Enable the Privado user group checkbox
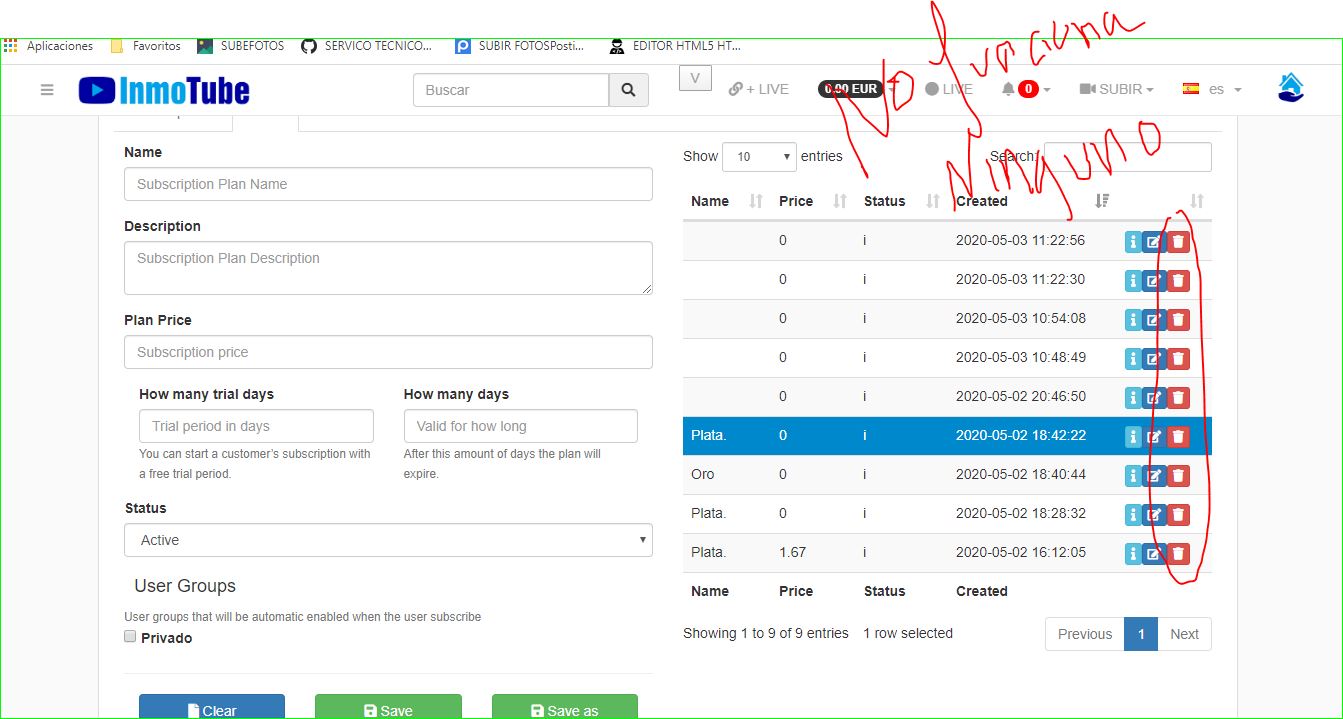1343x719 pixels. 130,635
